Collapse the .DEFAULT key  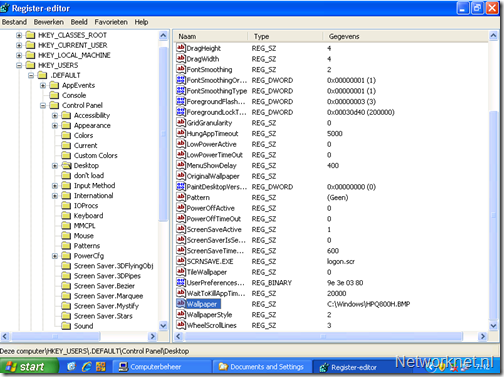[31, 75]
